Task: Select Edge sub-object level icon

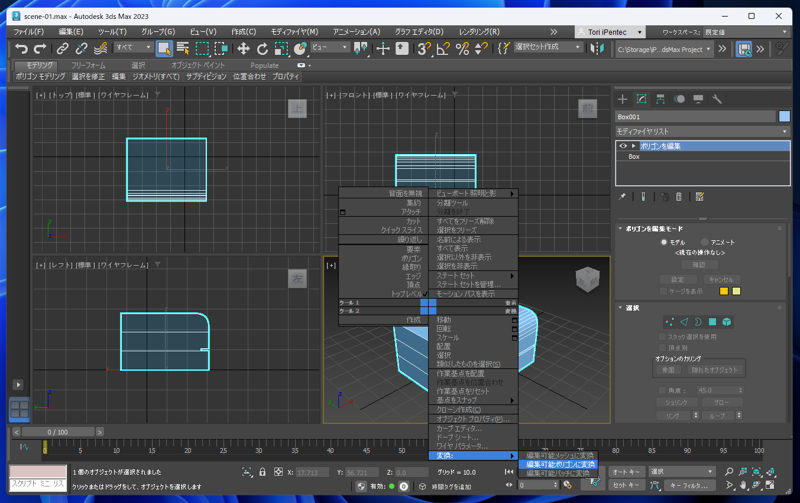Action: (684, 321)
